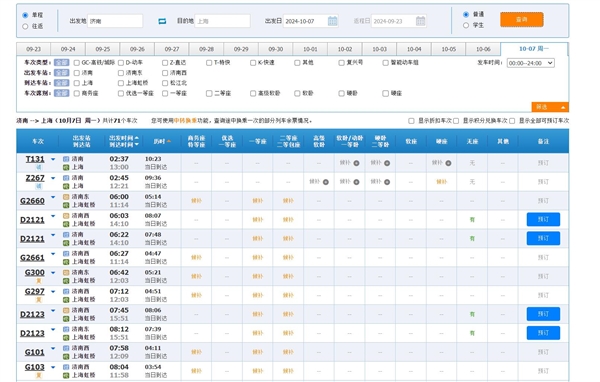This screenshot has height=382, width=600.
Task: Check the 济南西 departure station box
Action: pos(165,73)
